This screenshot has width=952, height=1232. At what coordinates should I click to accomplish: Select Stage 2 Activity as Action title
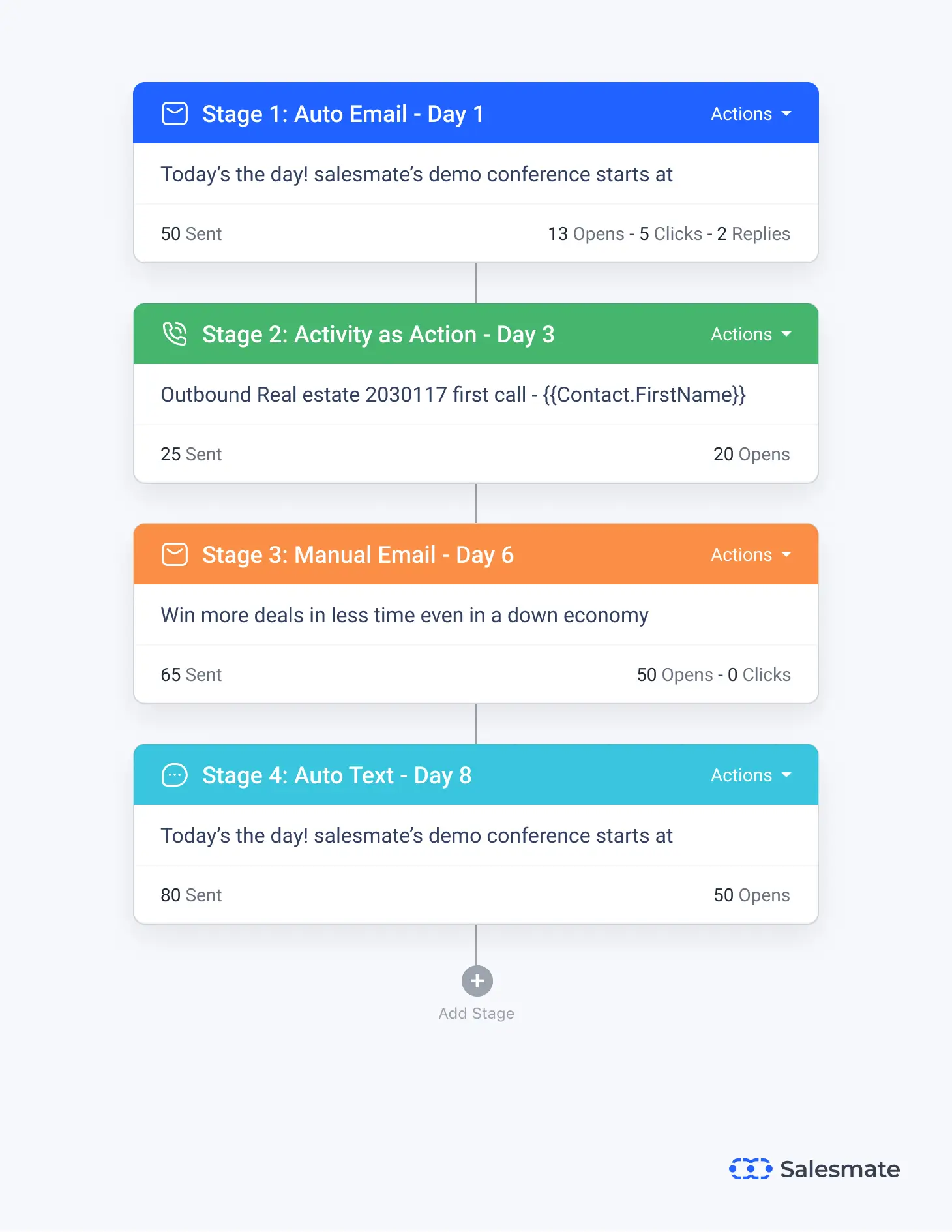(x=378, y=335)
